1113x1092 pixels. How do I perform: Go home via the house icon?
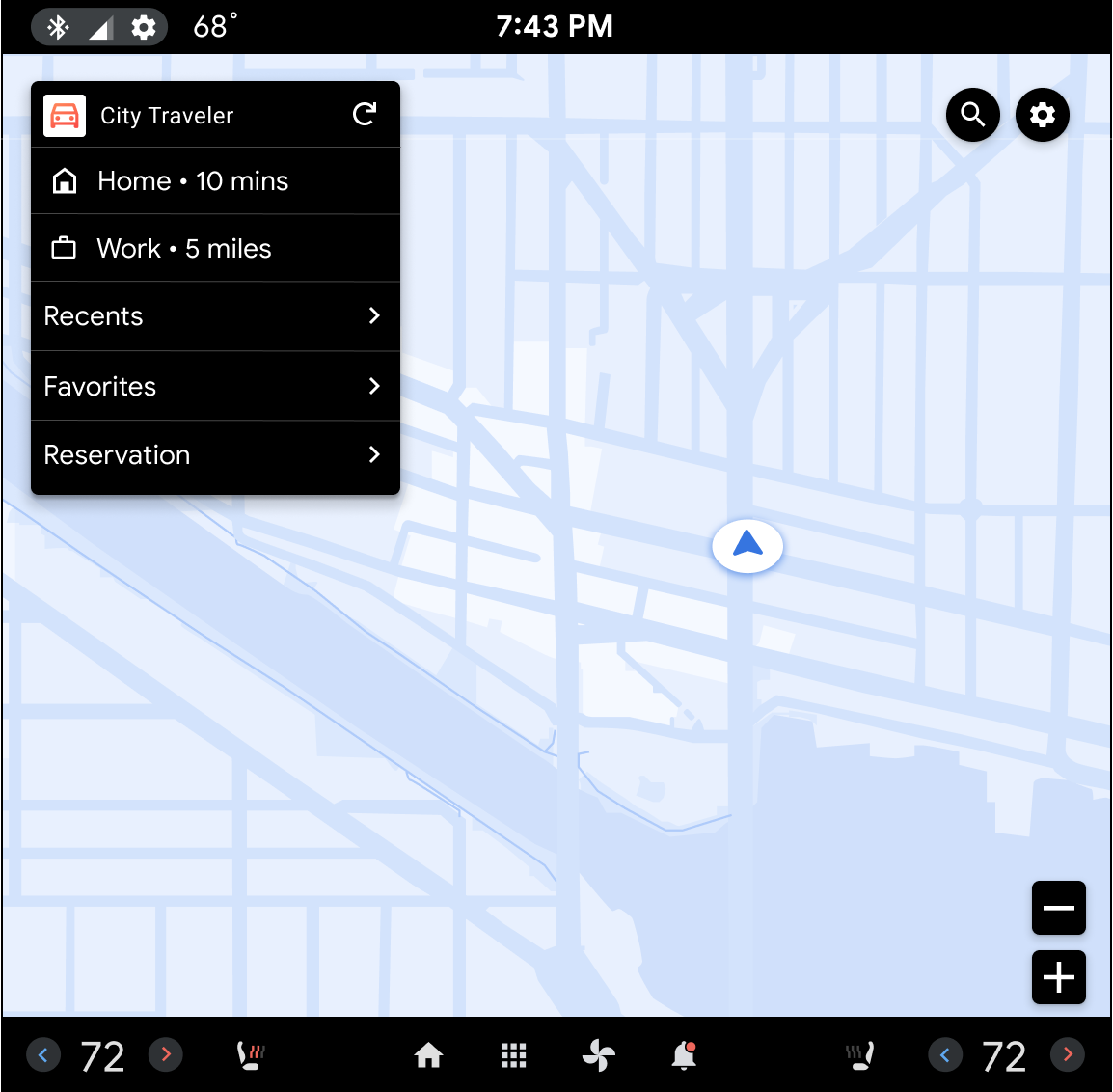pyautogui.click(x=428, y=1055)
